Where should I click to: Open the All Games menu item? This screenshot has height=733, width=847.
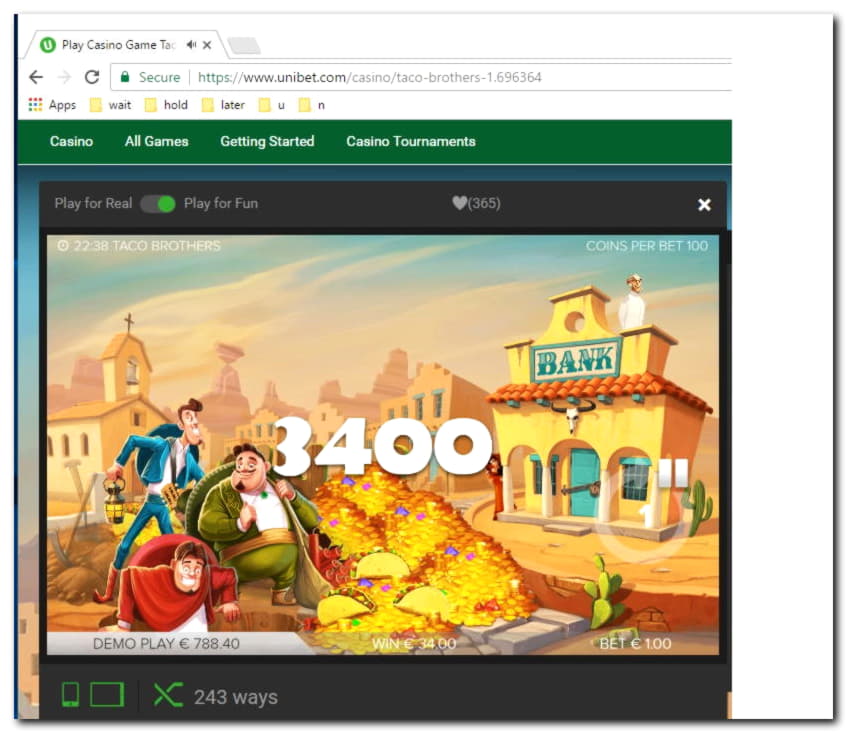157,142
